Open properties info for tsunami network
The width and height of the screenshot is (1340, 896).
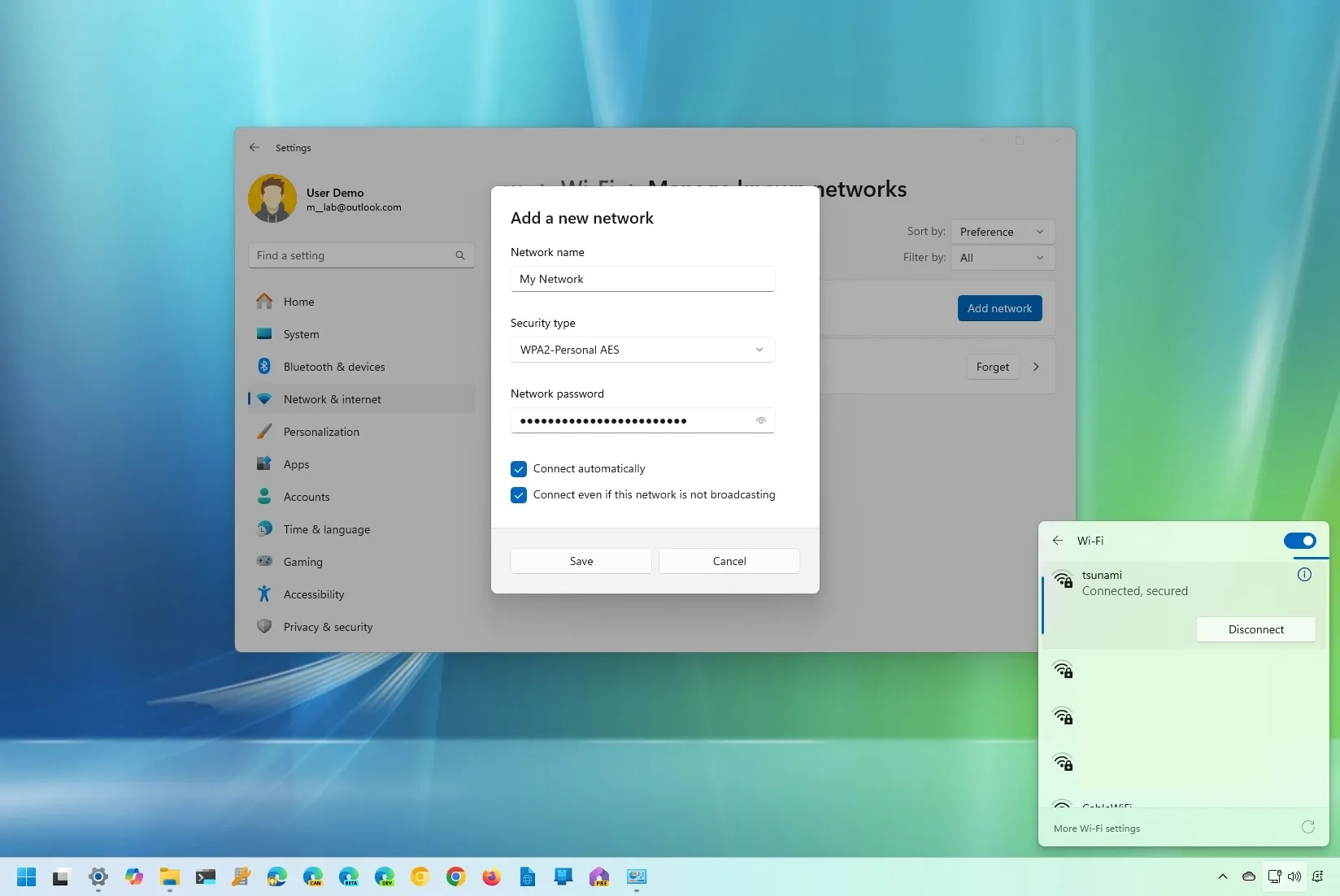coord(1304,575)
